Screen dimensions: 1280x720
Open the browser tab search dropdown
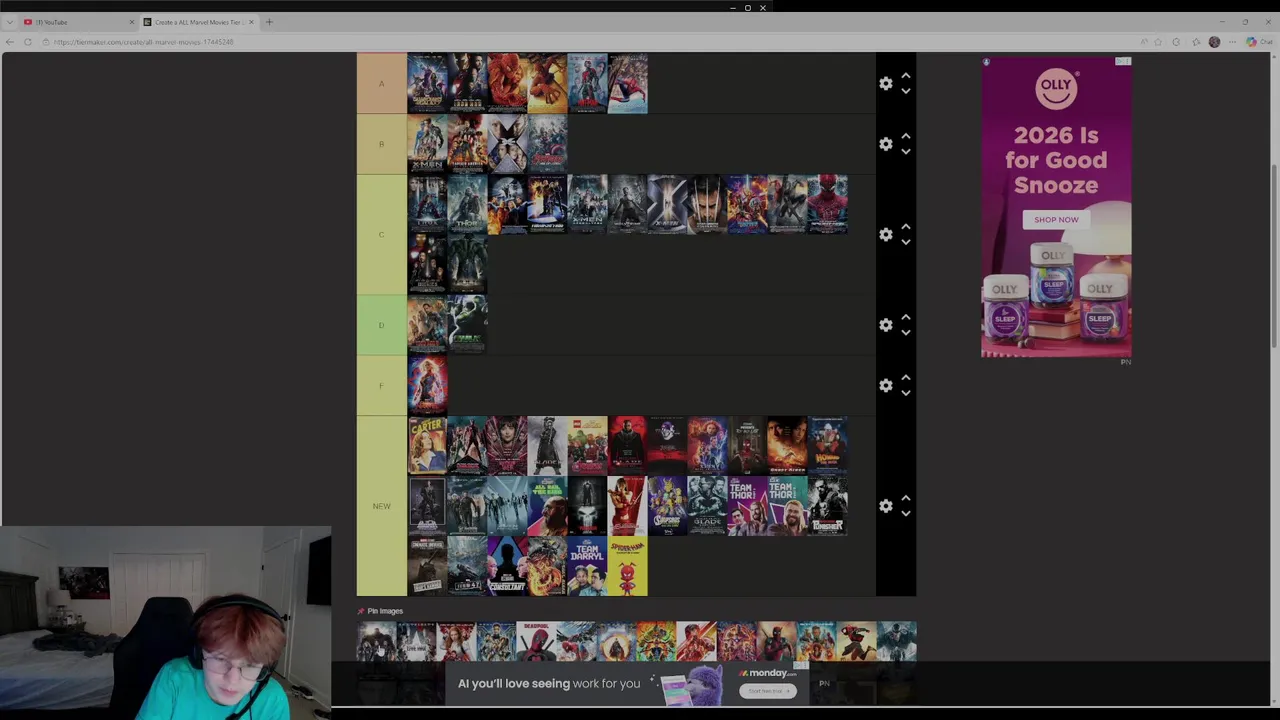9,22
